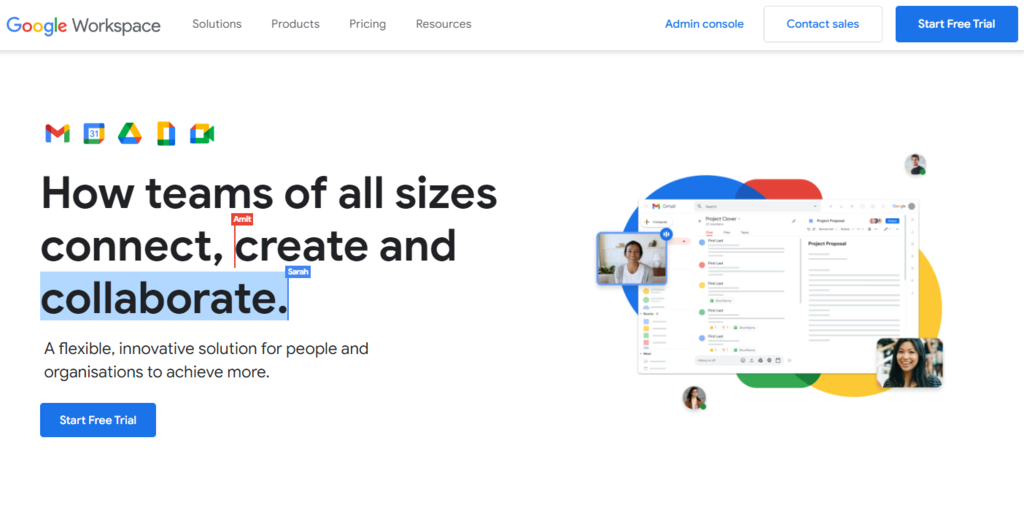Click the smiling woman photo at bottom right
Viewport: 1024px width, 508px height.
click(909, 362)
